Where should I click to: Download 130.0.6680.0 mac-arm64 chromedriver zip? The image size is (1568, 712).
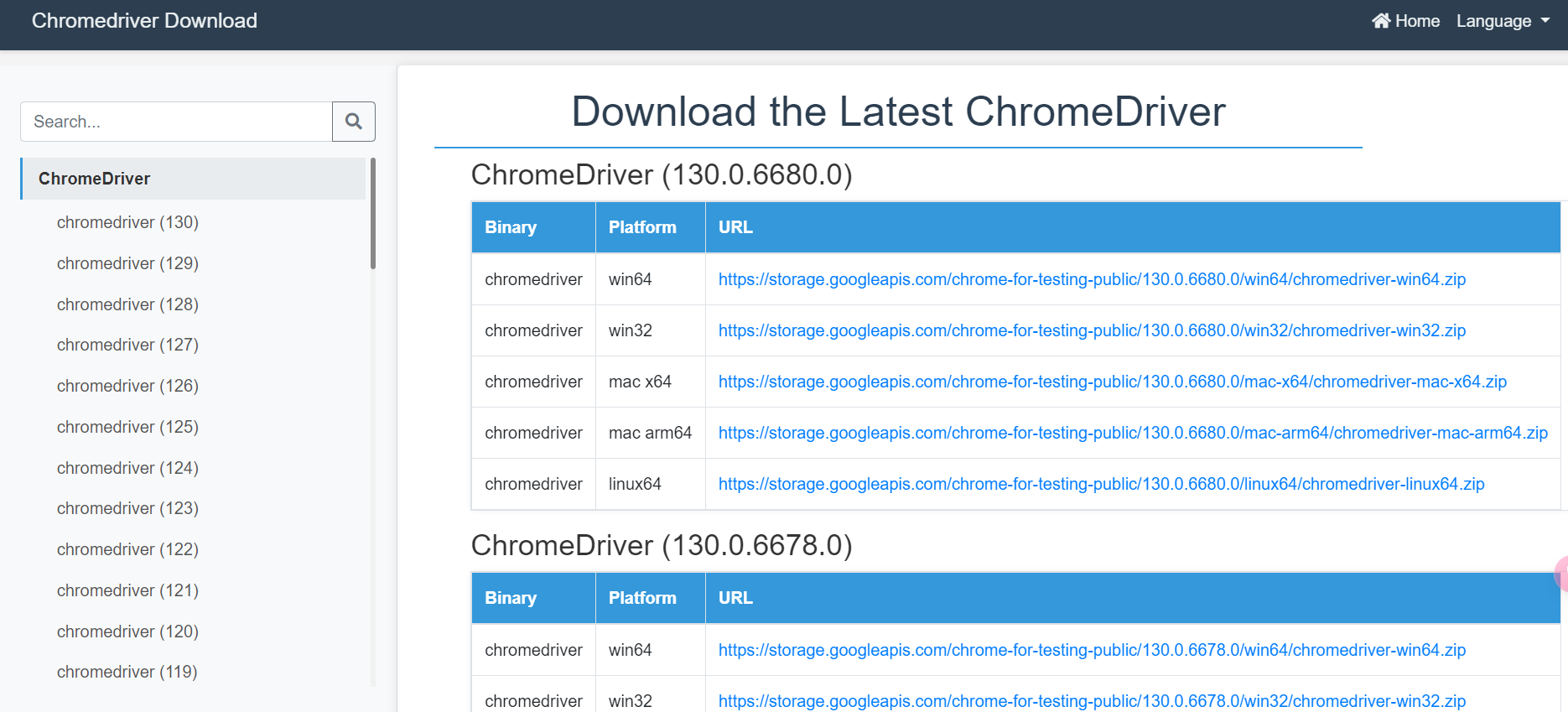coord(1133,433)
